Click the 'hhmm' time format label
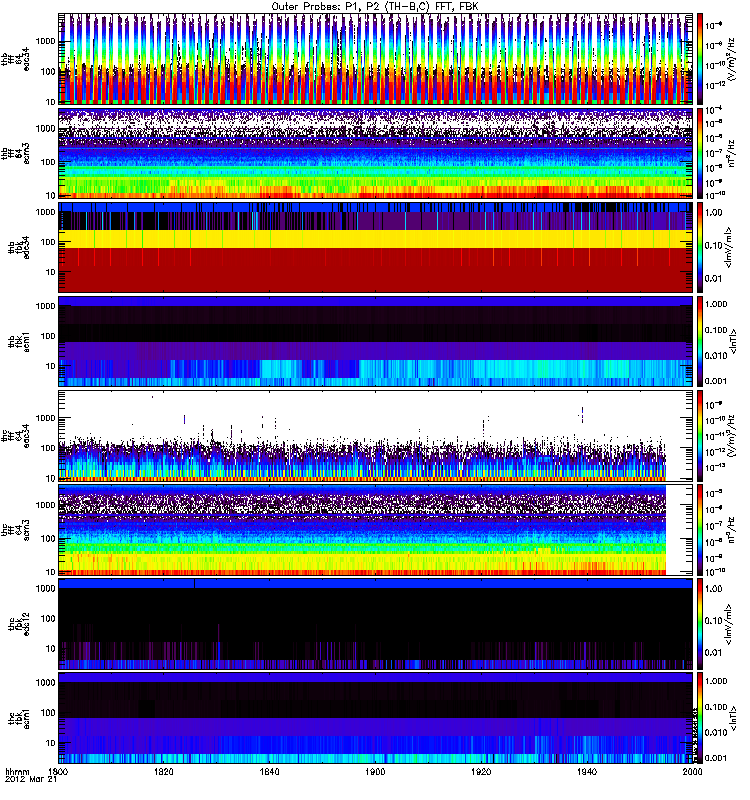750x800 pixels. click(x=17, y=772)
